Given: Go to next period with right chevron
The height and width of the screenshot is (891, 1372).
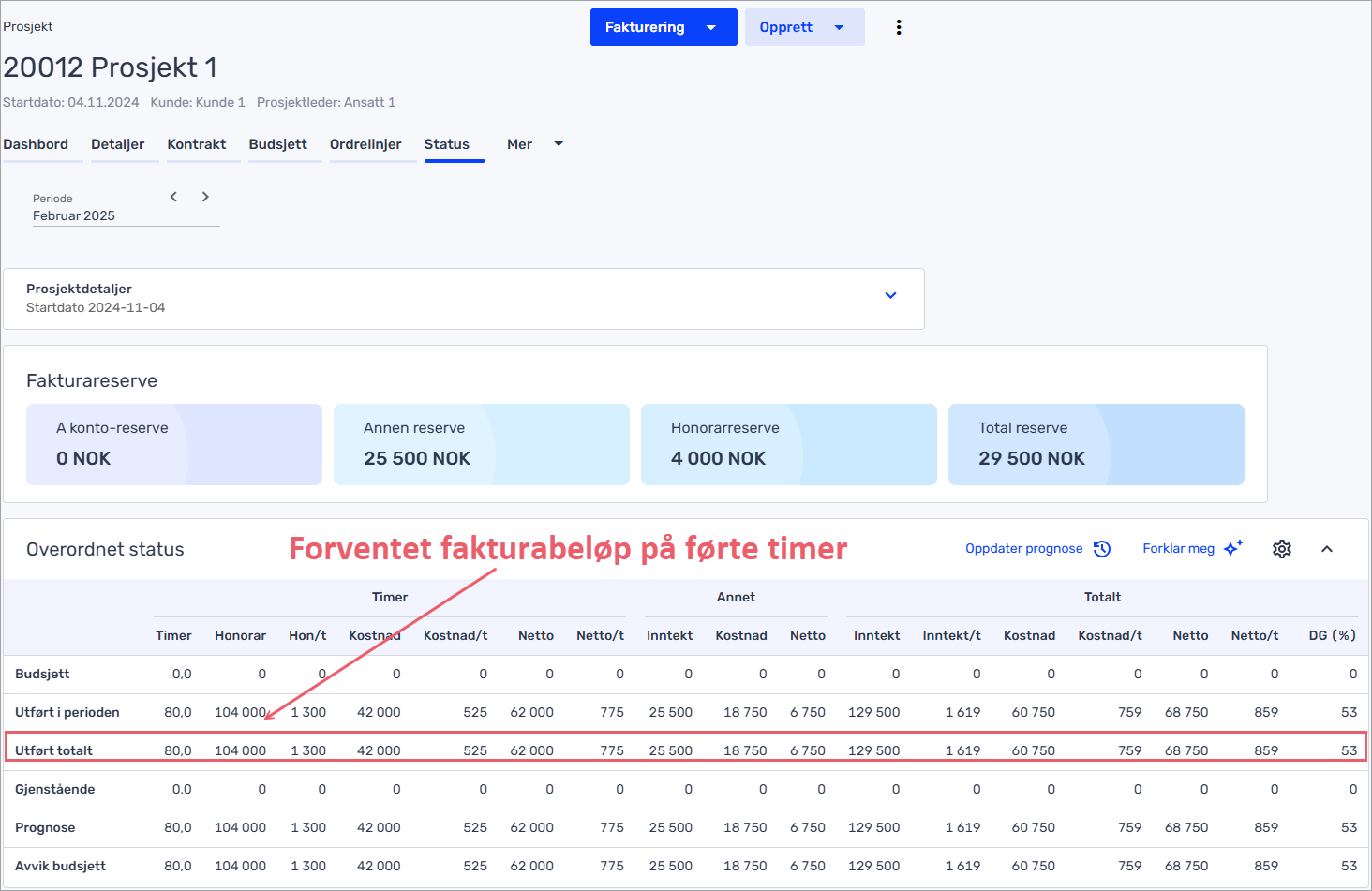Looking at the screenshot, I should point(205,197).
